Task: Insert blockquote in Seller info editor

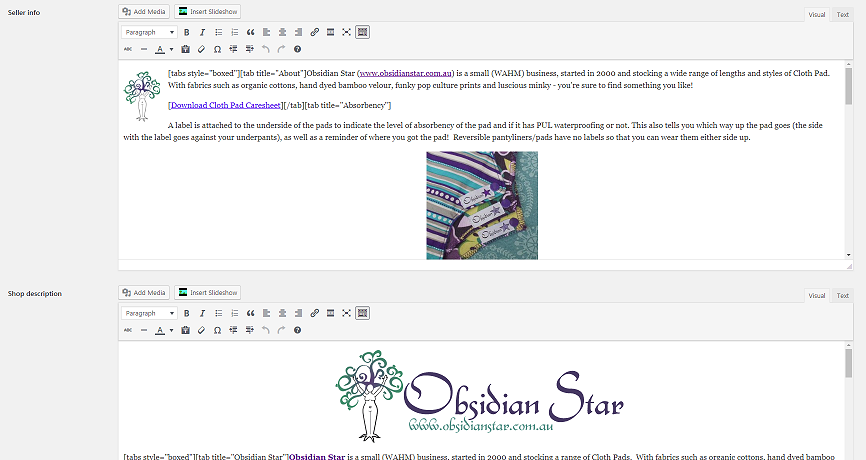Action: [x=250, y=32]
